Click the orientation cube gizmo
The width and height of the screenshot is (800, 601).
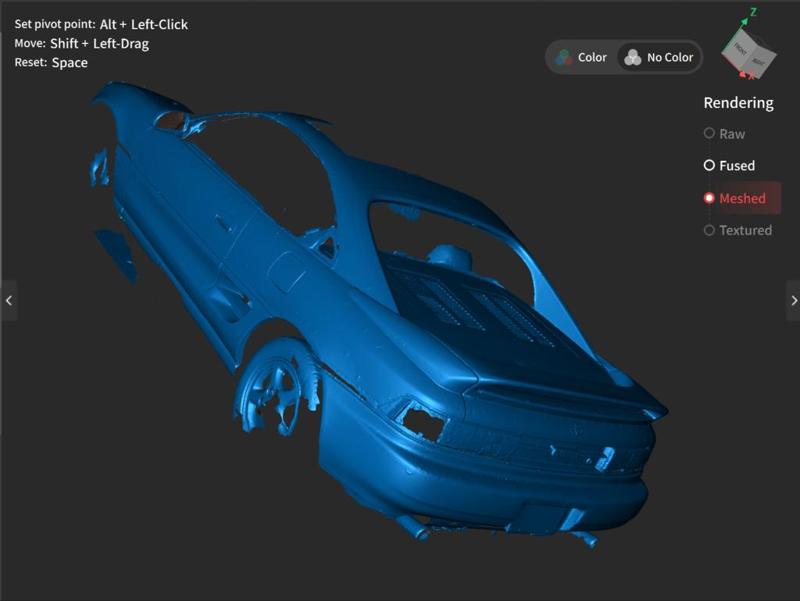(748, 53)
